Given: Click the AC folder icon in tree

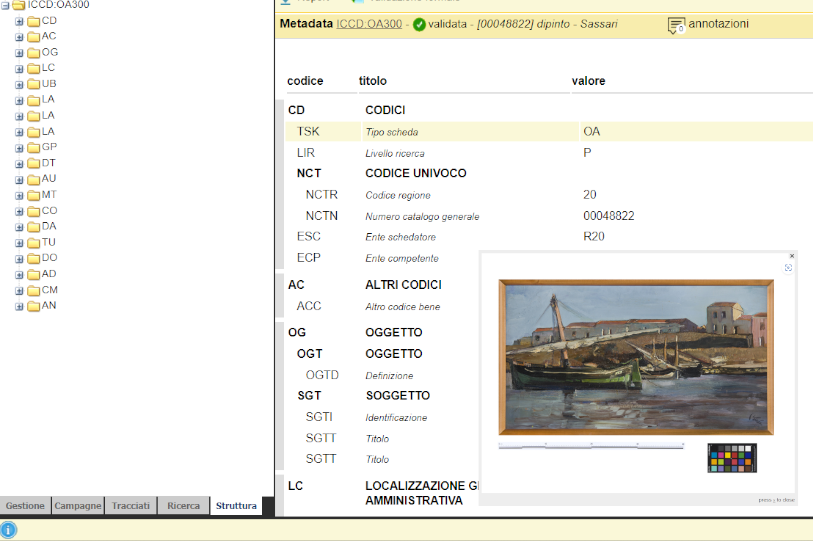Looking at the screenshot, I should (34, 37).
